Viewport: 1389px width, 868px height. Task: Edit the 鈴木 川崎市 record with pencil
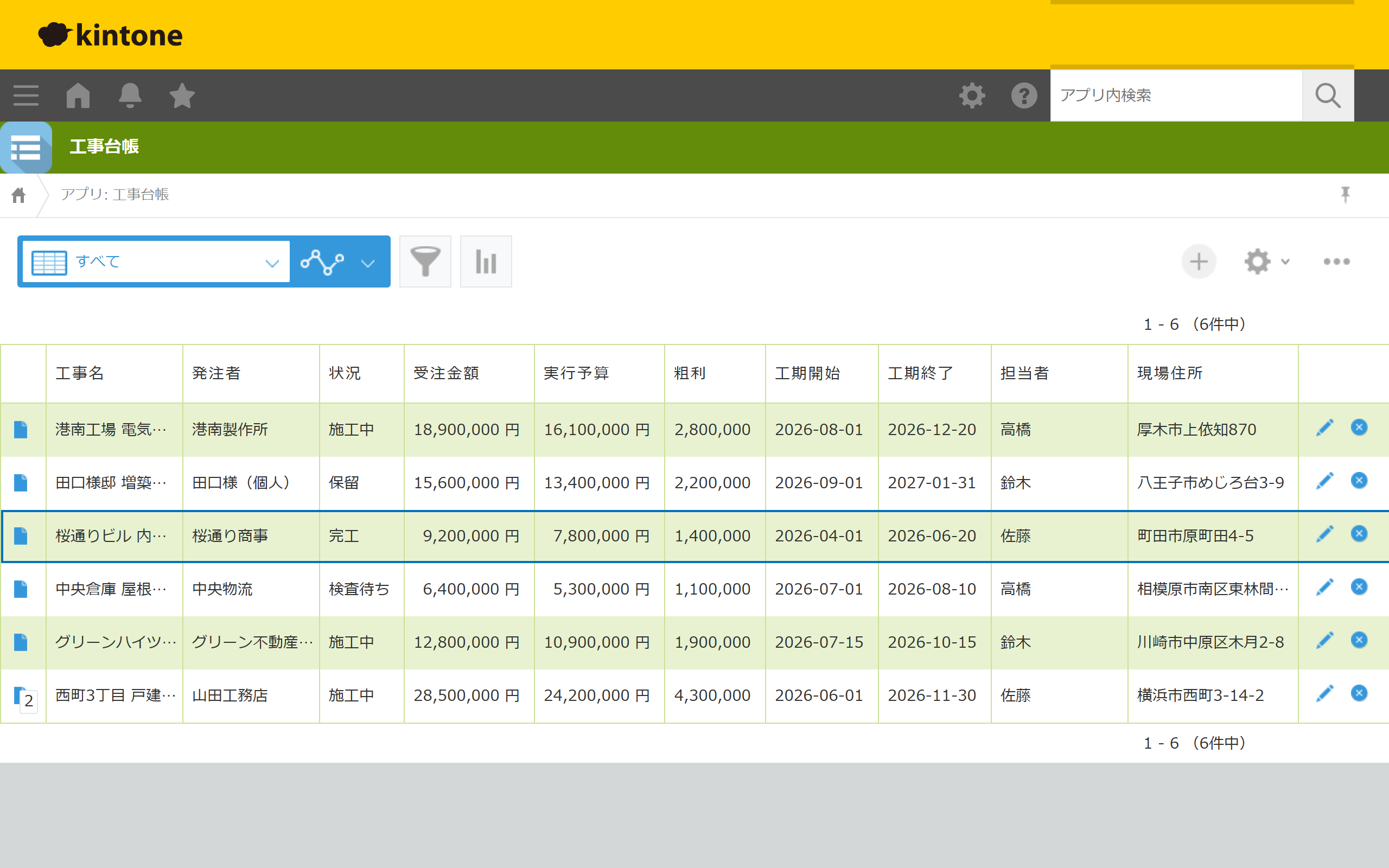[x=1325, y=640]
